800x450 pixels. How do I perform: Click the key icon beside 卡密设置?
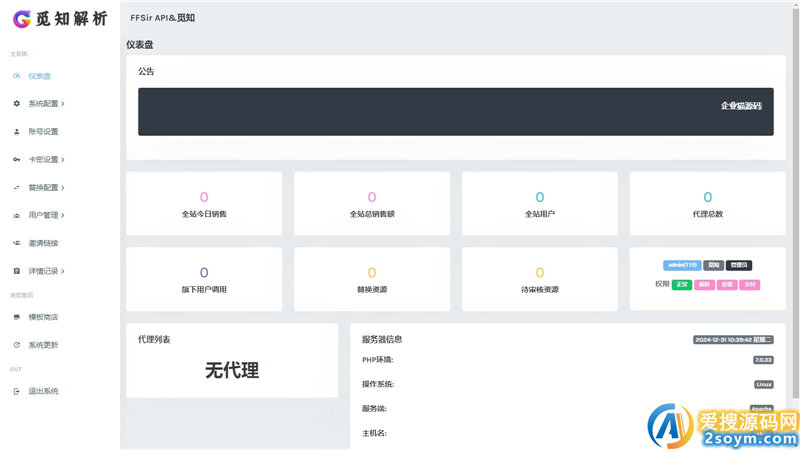[x=16, y=160]
